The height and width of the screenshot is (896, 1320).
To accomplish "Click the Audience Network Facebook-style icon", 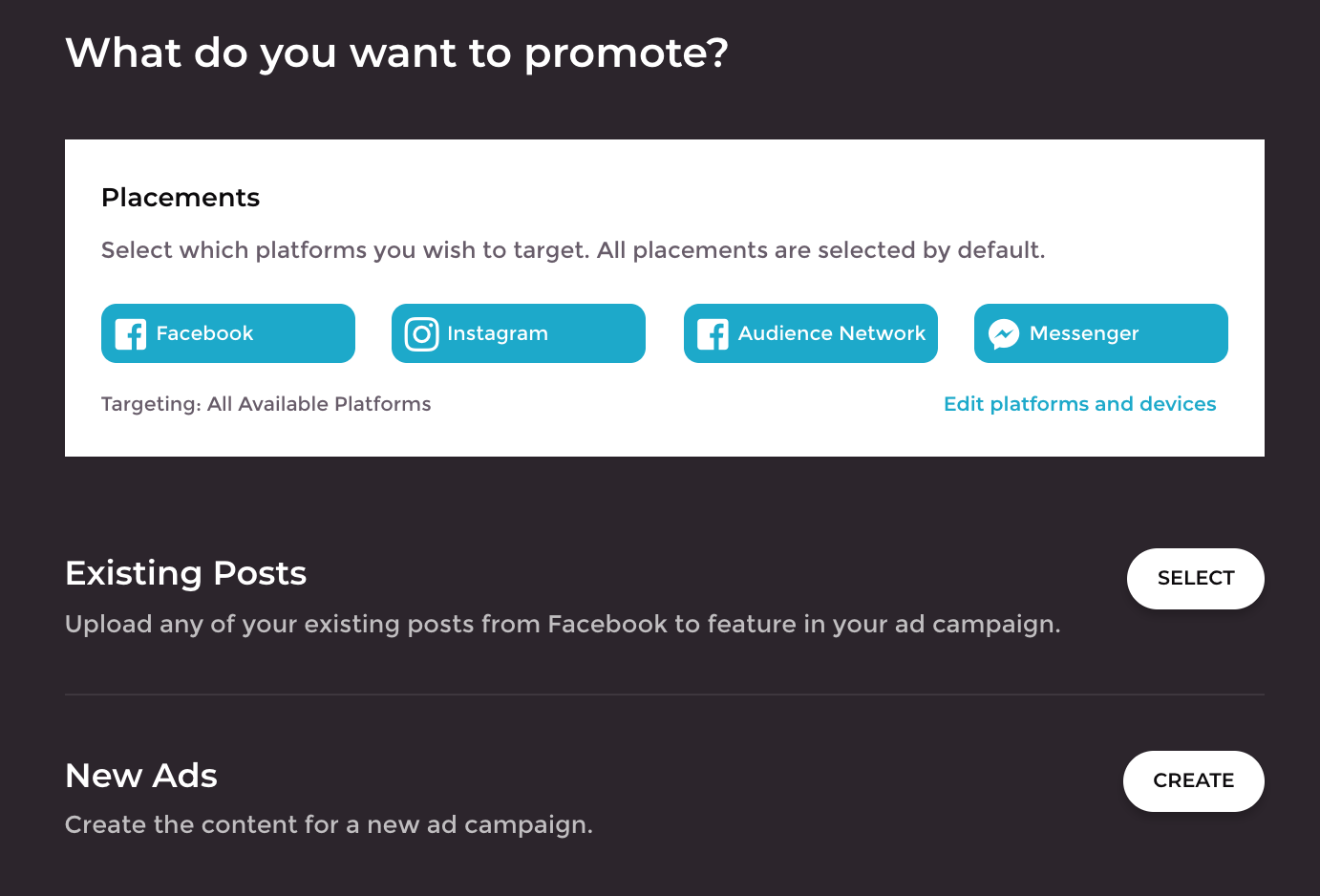I will [713, 333].
